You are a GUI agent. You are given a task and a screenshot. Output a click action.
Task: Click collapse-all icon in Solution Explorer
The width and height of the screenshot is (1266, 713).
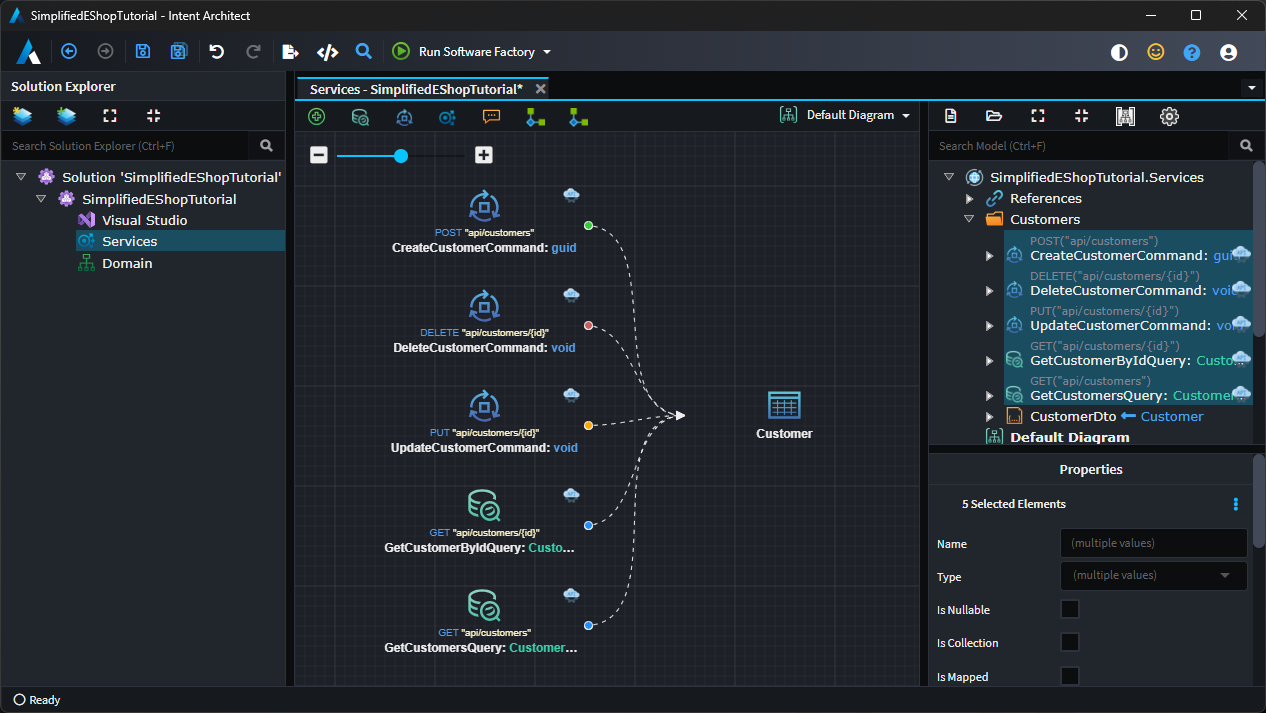tap(153, 116)
